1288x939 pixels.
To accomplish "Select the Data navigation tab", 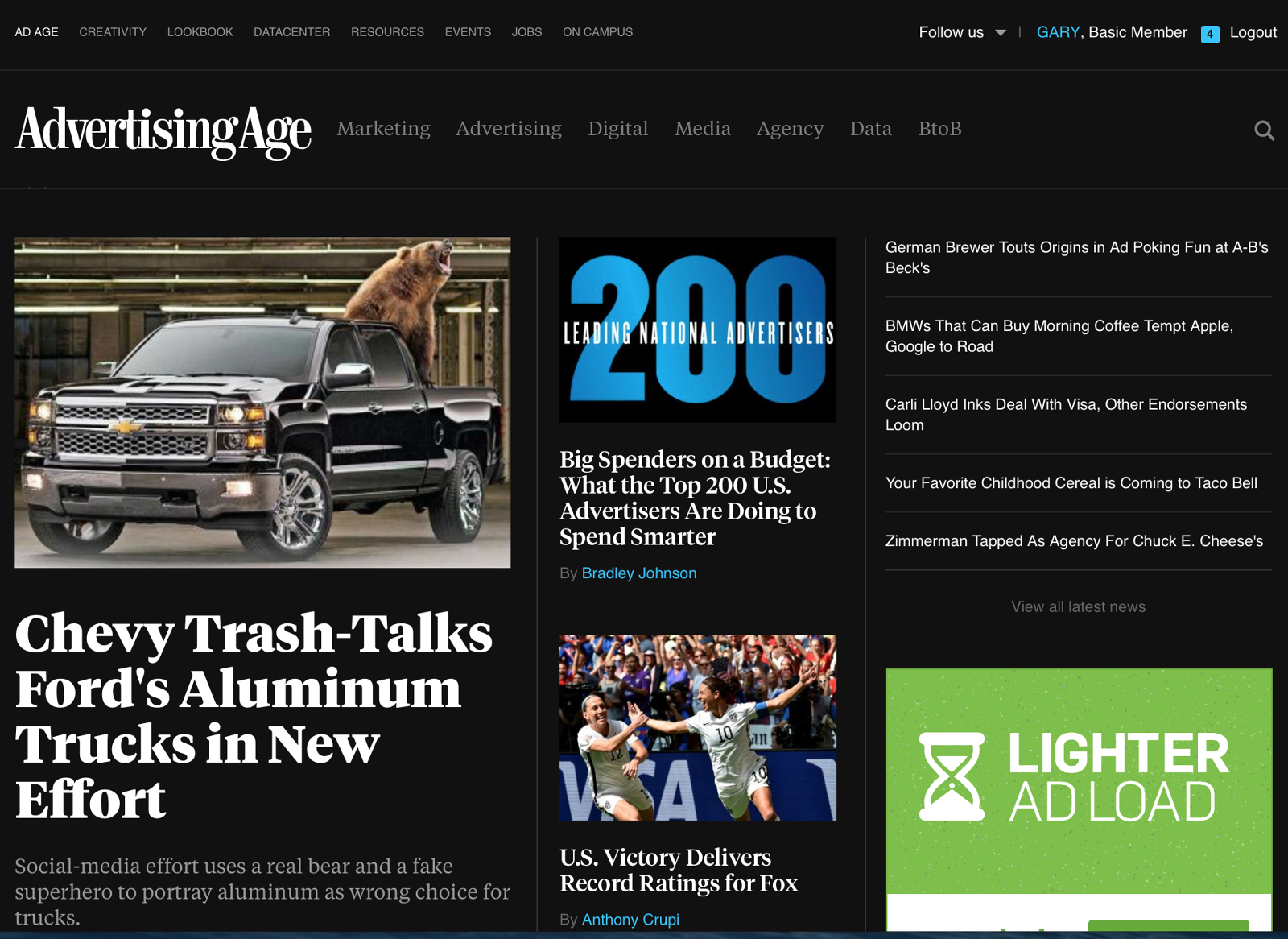I will pos(871,129).
